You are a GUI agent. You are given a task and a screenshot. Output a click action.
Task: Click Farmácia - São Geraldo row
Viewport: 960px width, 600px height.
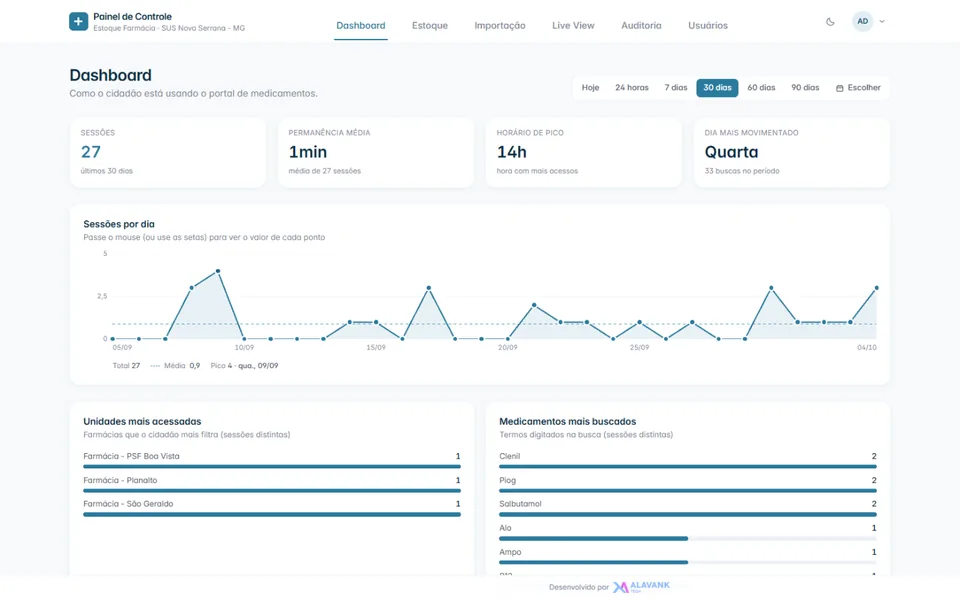(x=272, y=508)
